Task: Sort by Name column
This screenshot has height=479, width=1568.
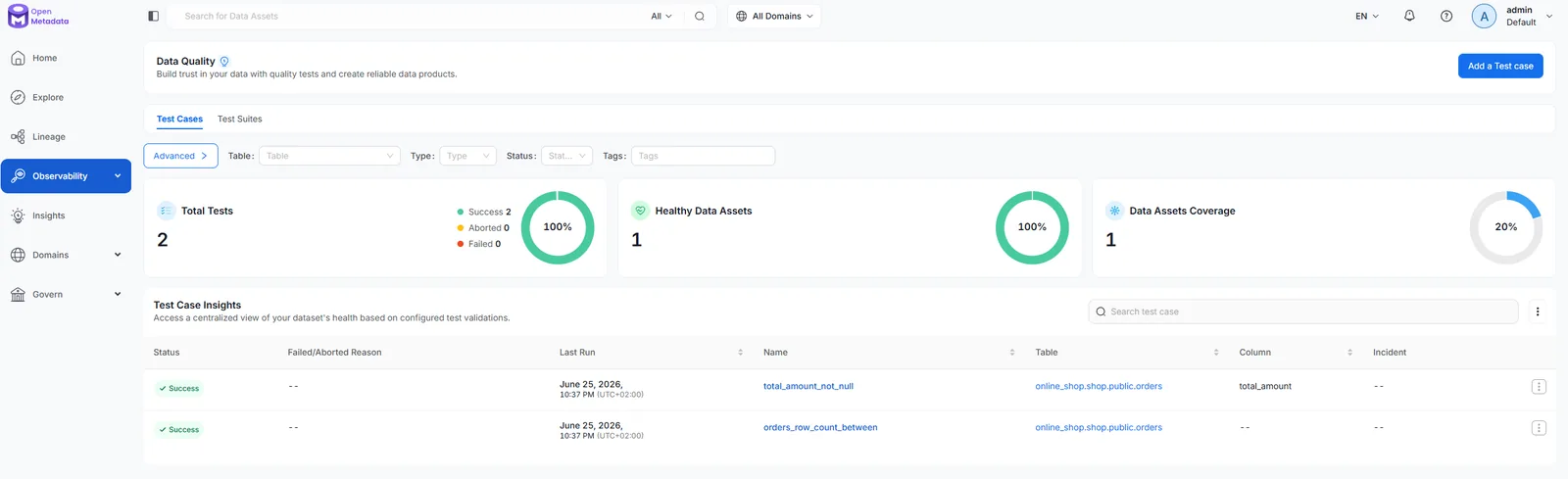Action: 1012,353
